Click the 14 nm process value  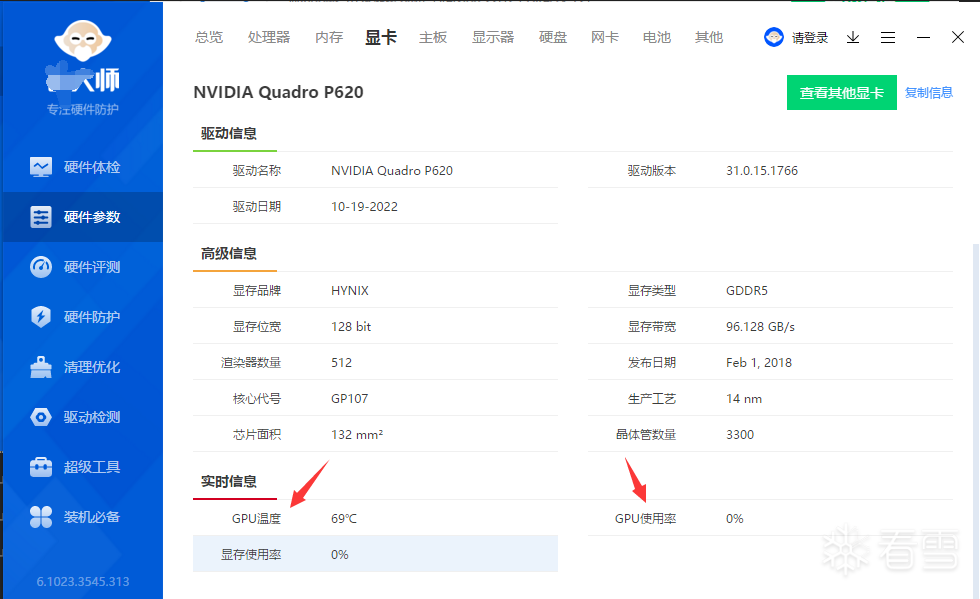[744, 399]
